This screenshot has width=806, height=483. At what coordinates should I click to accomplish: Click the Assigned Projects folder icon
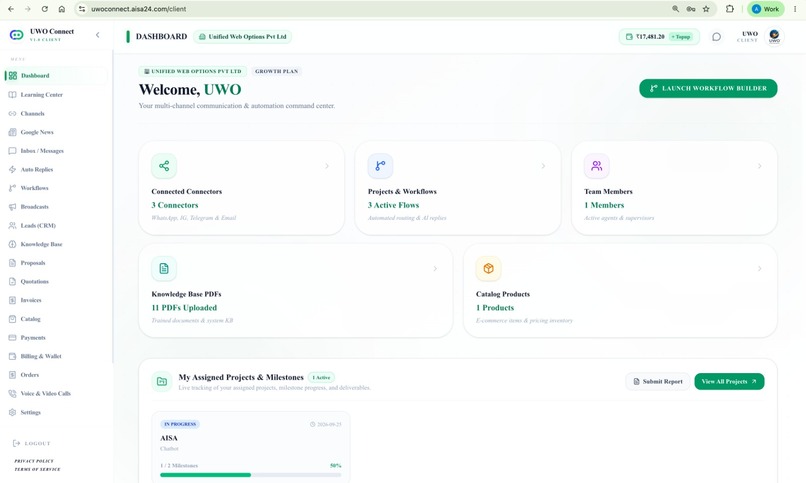(x=162, y=381)
